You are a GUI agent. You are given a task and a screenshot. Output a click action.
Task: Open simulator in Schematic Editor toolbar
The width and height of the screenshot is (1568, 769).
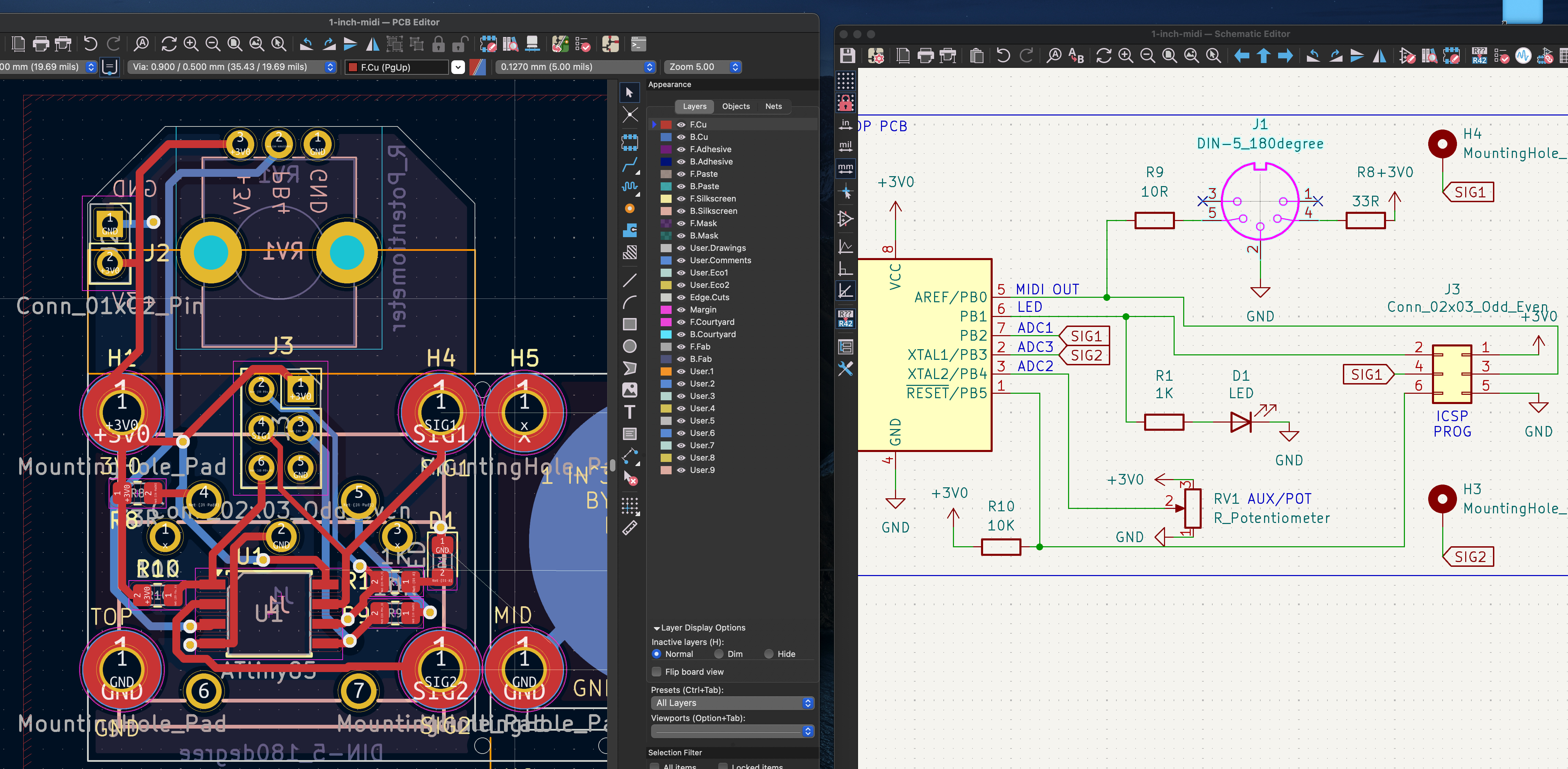tap(1523, 56)
